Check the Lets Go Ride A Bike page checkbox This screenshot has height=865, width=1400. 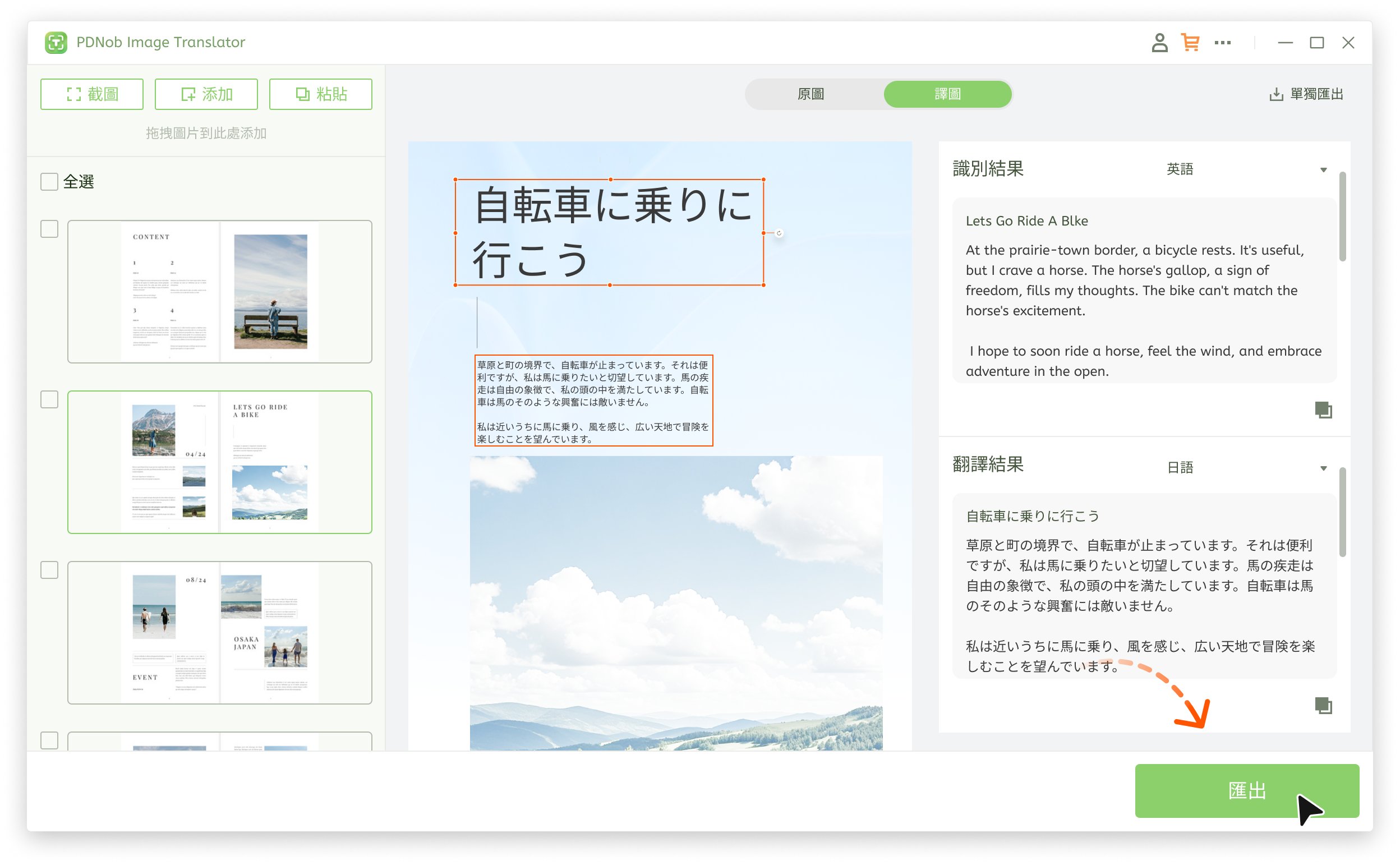(x=49, y=399)
